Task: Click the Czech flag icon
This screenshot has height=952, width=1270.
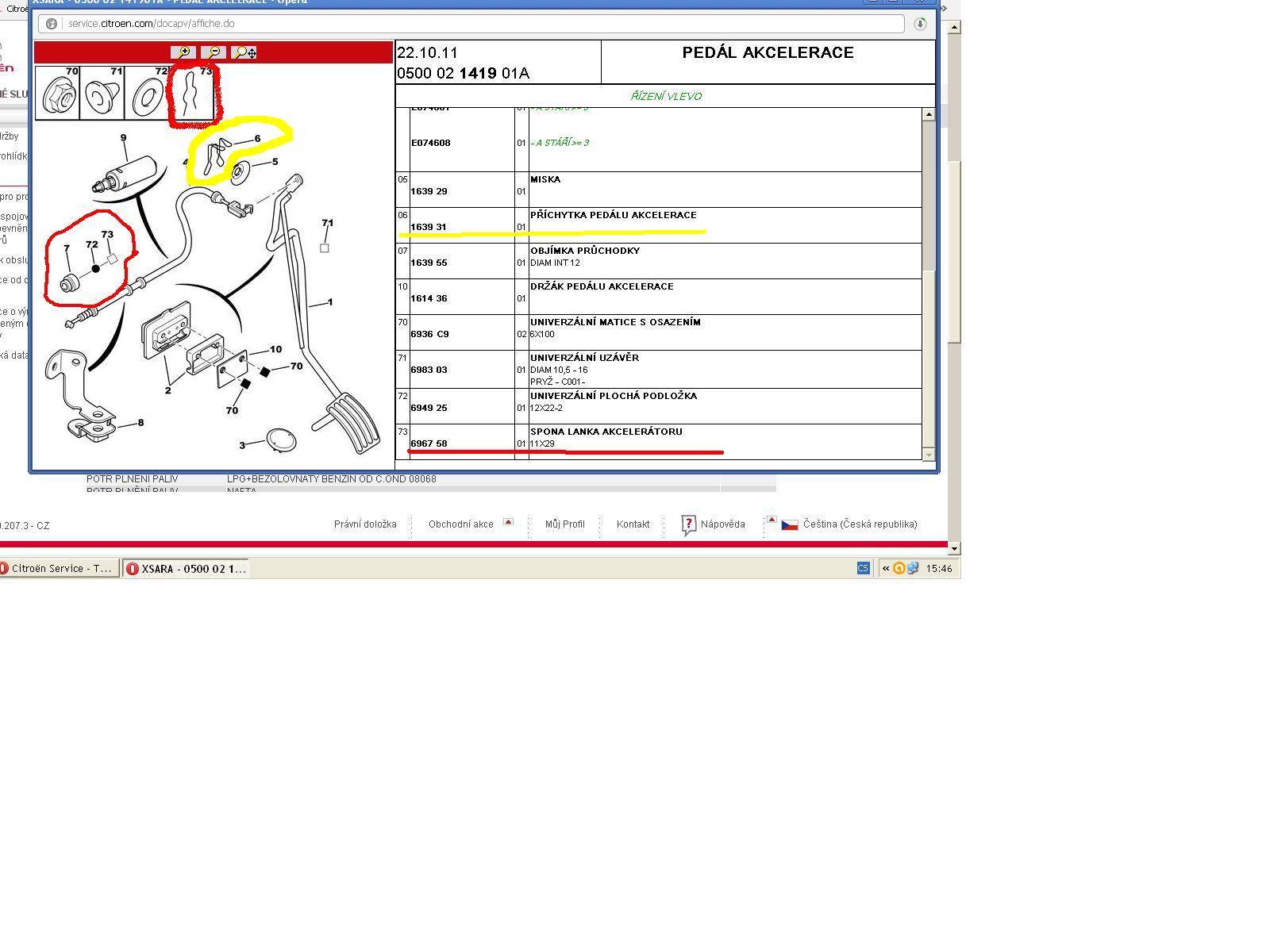Action: point(790,525)
